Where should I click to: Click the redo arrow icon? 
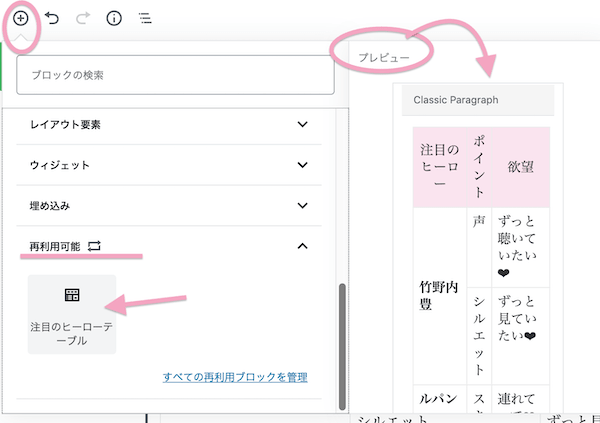83,18
